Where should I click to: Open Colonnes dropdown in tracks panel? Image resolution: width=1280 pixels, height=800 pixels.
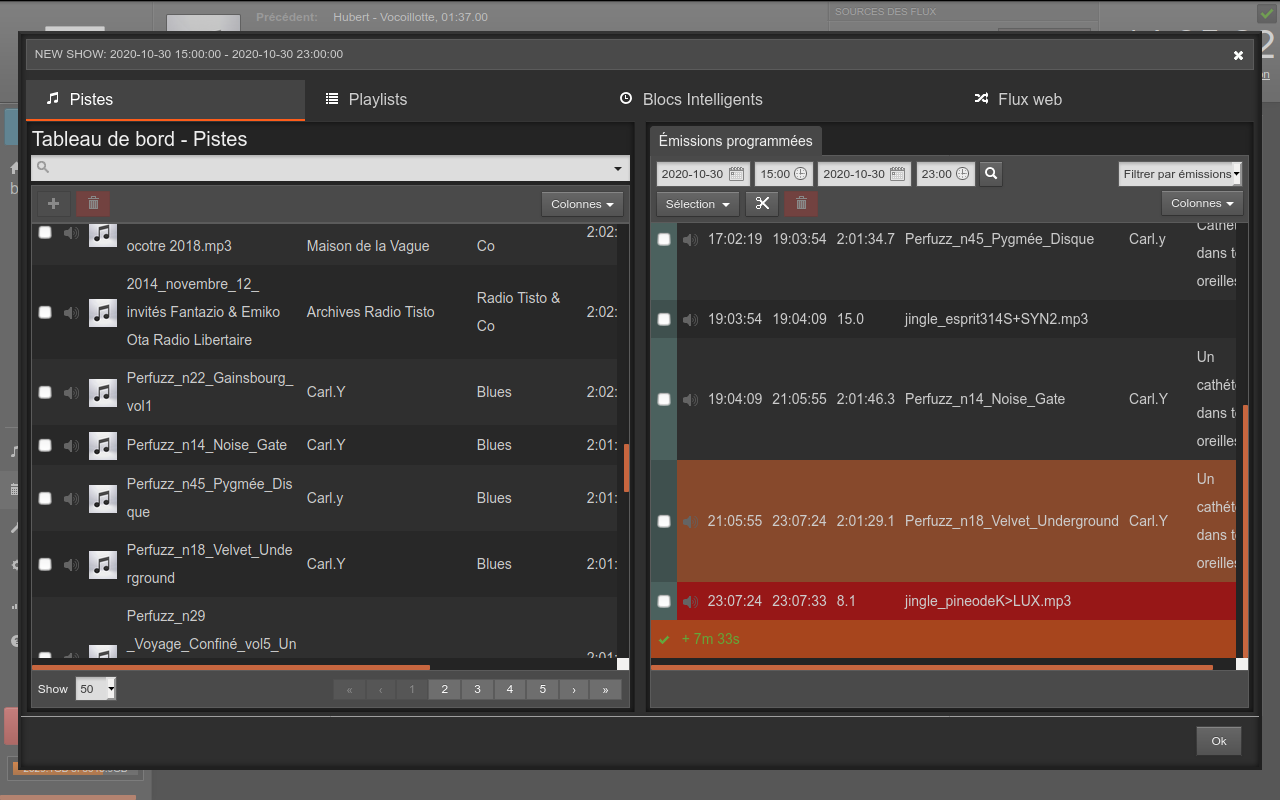pyautogui.click(x=582, y=204)
